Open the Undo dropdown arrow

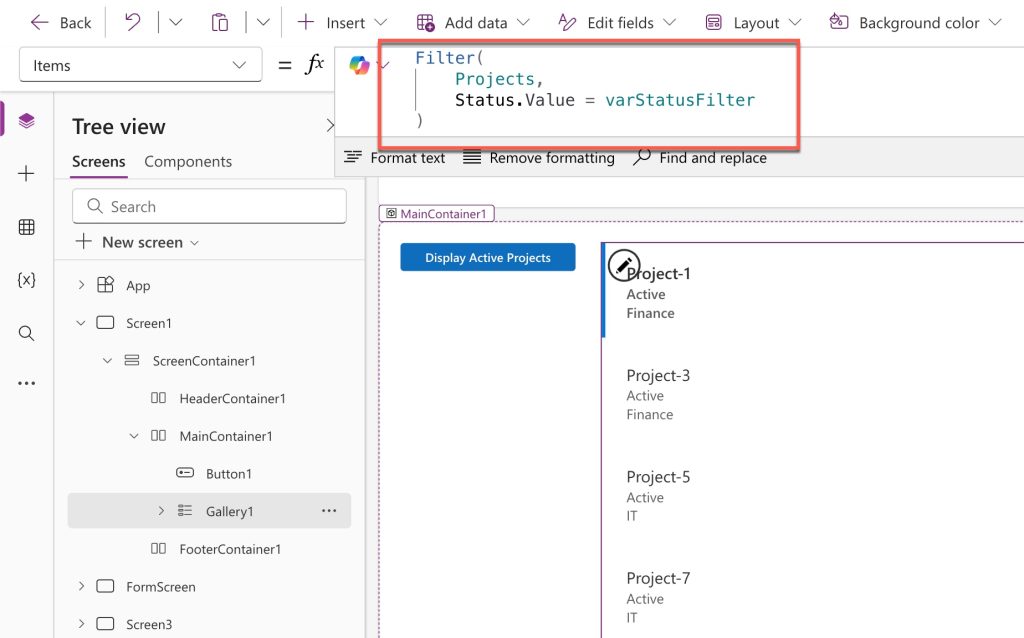pos(176,23)
